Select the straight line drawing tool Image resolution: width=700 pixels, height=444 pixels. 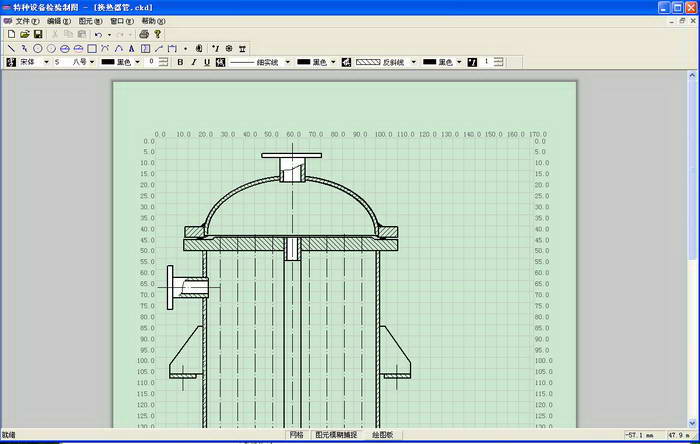pyautogui.click(x=11, y=48)
